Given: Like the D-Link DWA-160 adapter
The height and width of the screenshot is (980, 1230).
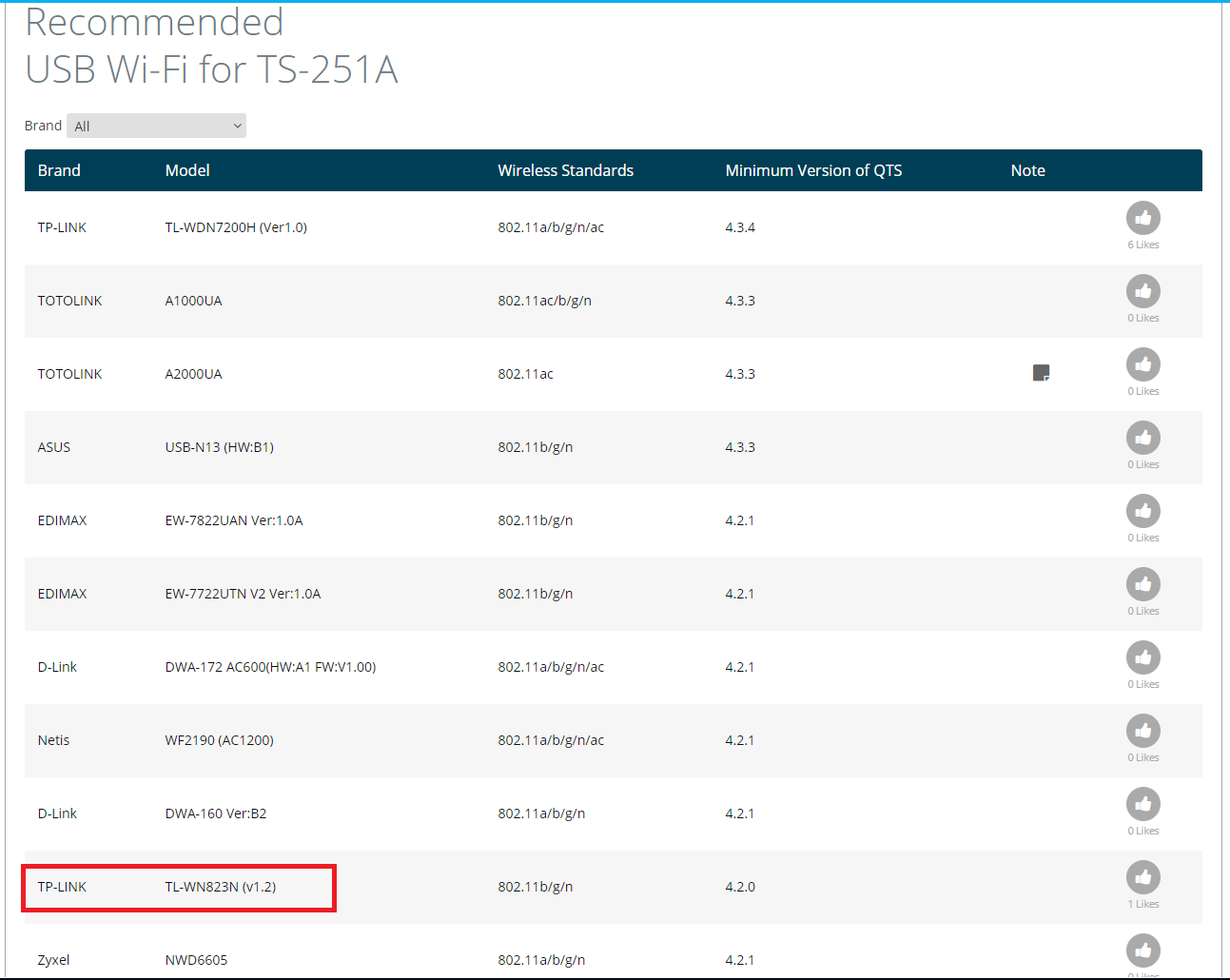Looking at the screenshot, I should pos(1142,804).
